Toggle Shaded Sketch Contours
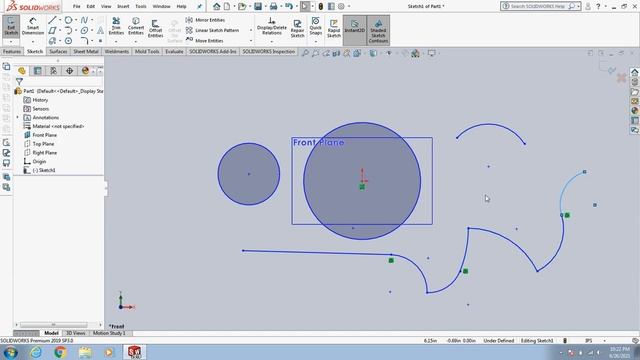Viewport: 640px width, 360px height. 378,31
